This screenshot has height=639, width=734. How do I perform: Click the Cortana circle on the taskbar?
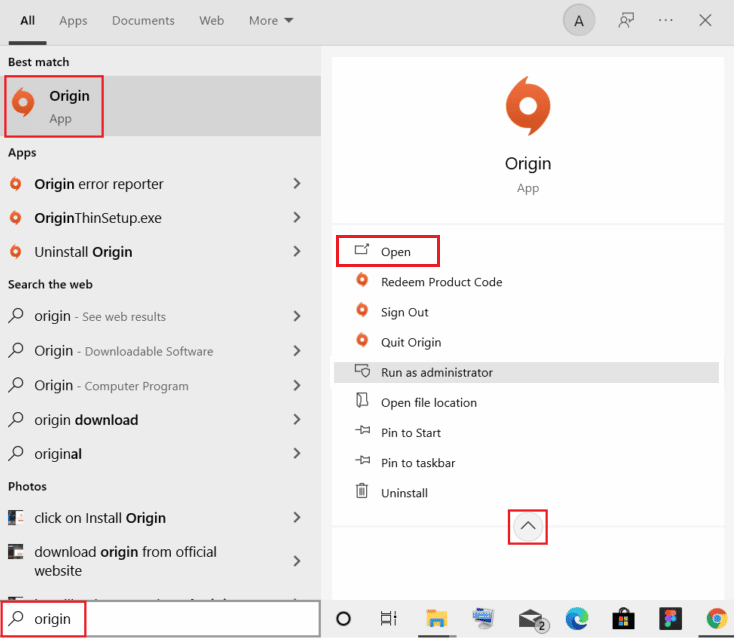pyautogui.click(x=343, y=619)
